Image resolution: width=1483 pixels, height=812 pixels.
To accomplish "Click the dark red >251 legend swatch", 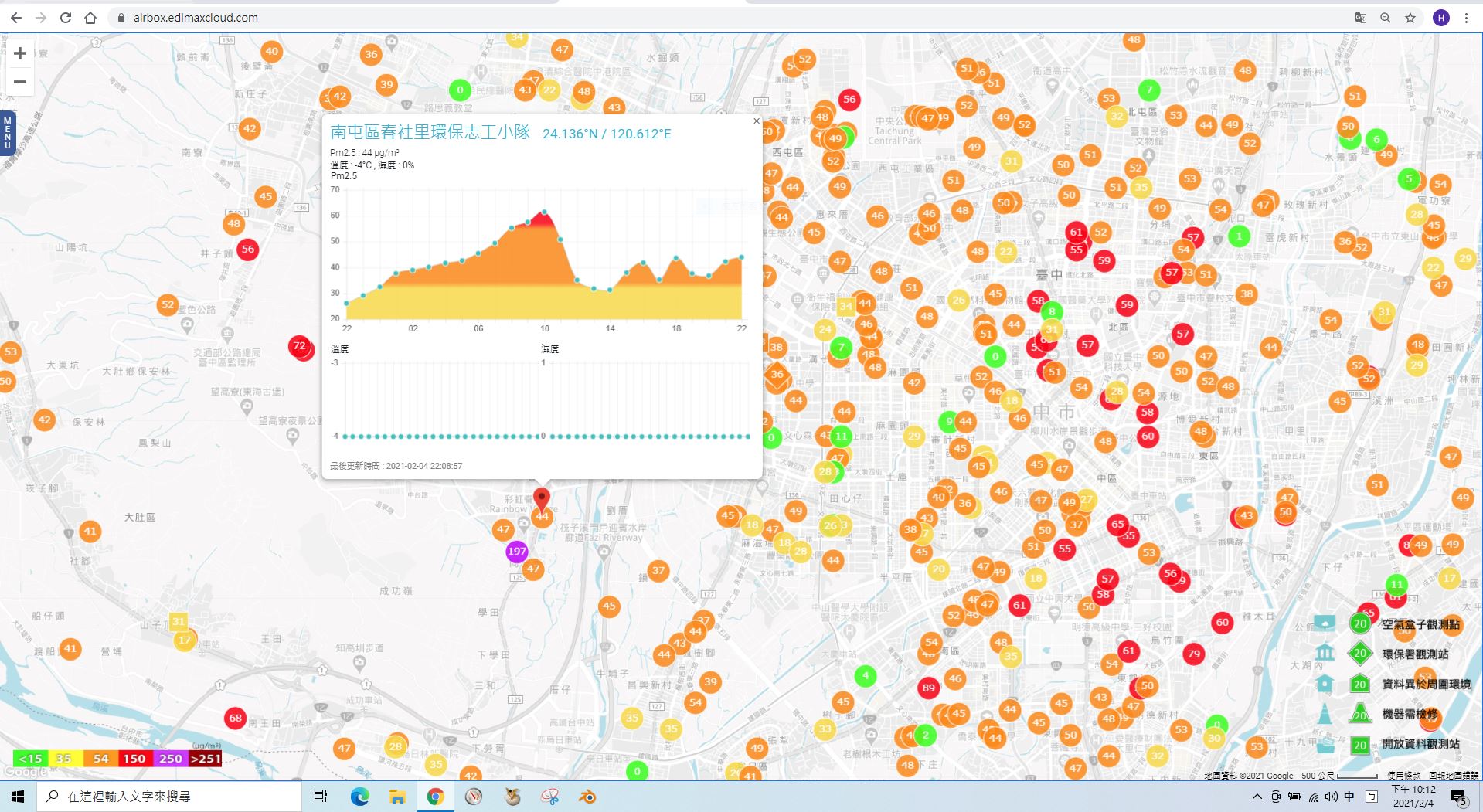I will point(205,759).
